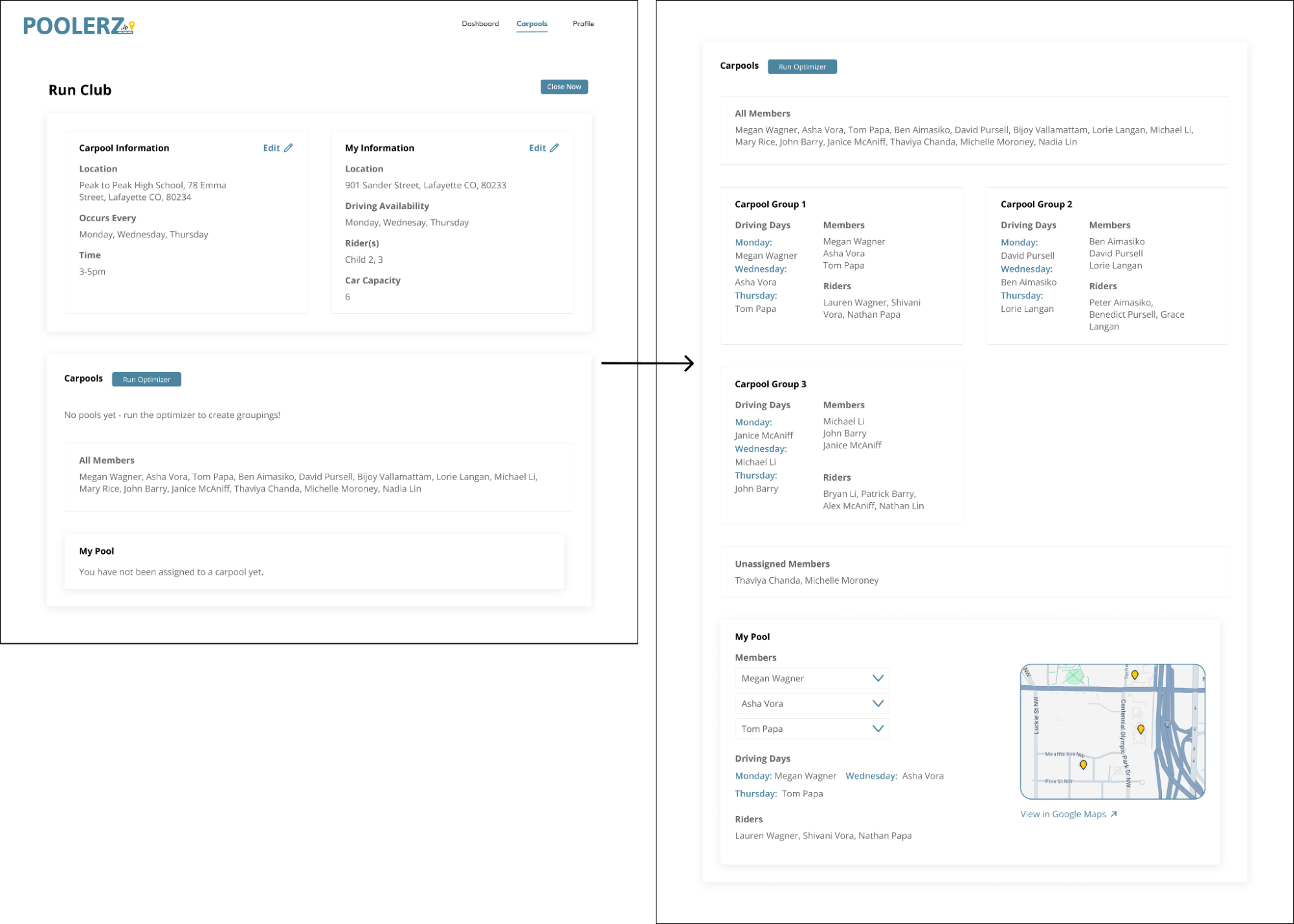This screenshot has width=1294, height=924.
Task: Click the middle yellow map pin
Action: coord(1141,729)
